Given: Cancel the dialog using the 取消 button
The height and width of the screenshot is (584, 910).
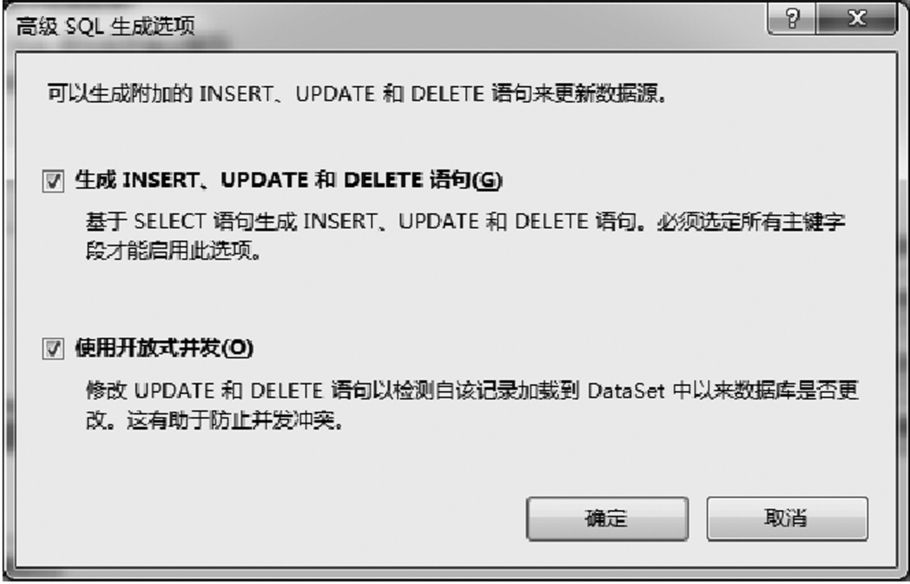Looking at the screenshot, I should pos(787,518).
